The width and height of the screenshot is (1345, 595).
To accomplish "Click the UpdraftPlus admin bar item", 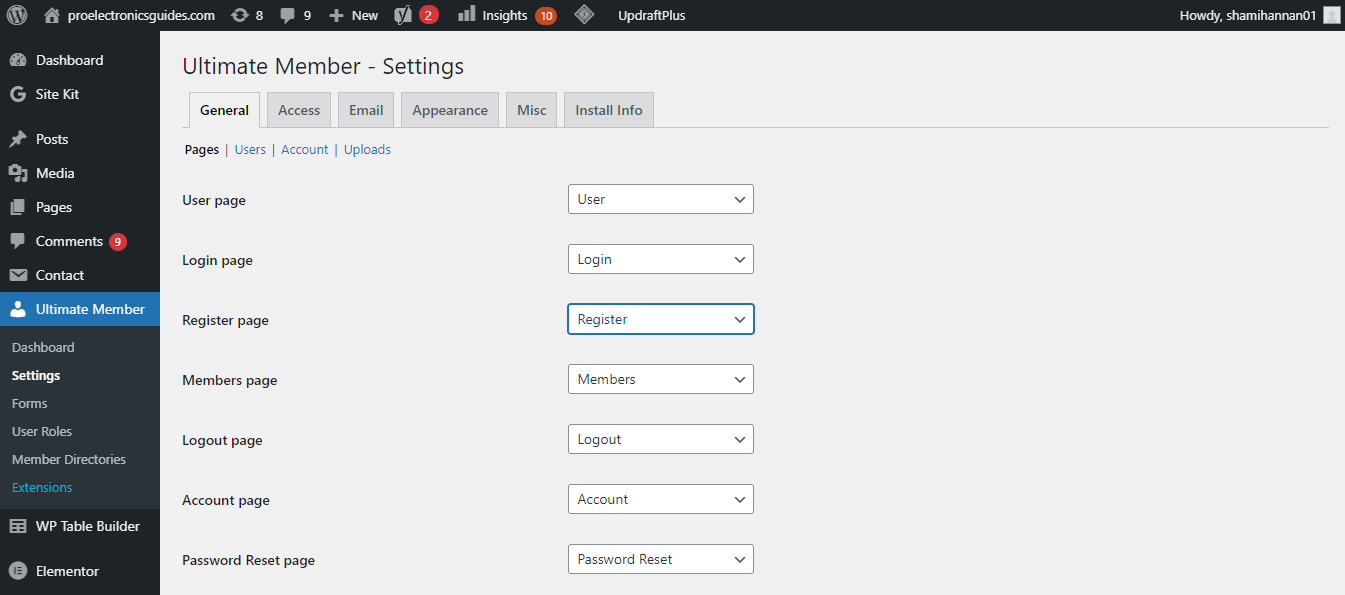I will click(x=652, y=15).
